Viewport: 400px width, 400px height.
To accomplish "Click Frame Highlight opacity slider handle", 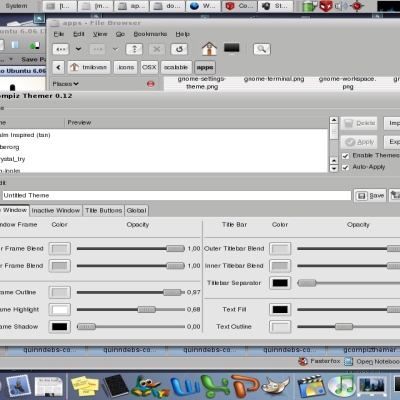I will pyautogui.click(x=147, y=310).
